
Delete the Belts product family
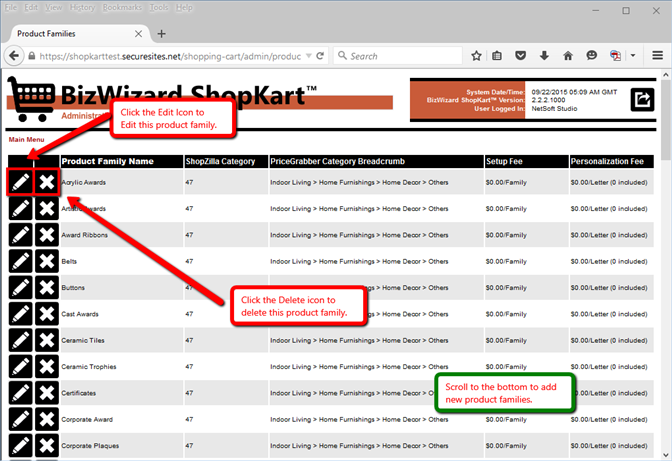click(47, 261)
